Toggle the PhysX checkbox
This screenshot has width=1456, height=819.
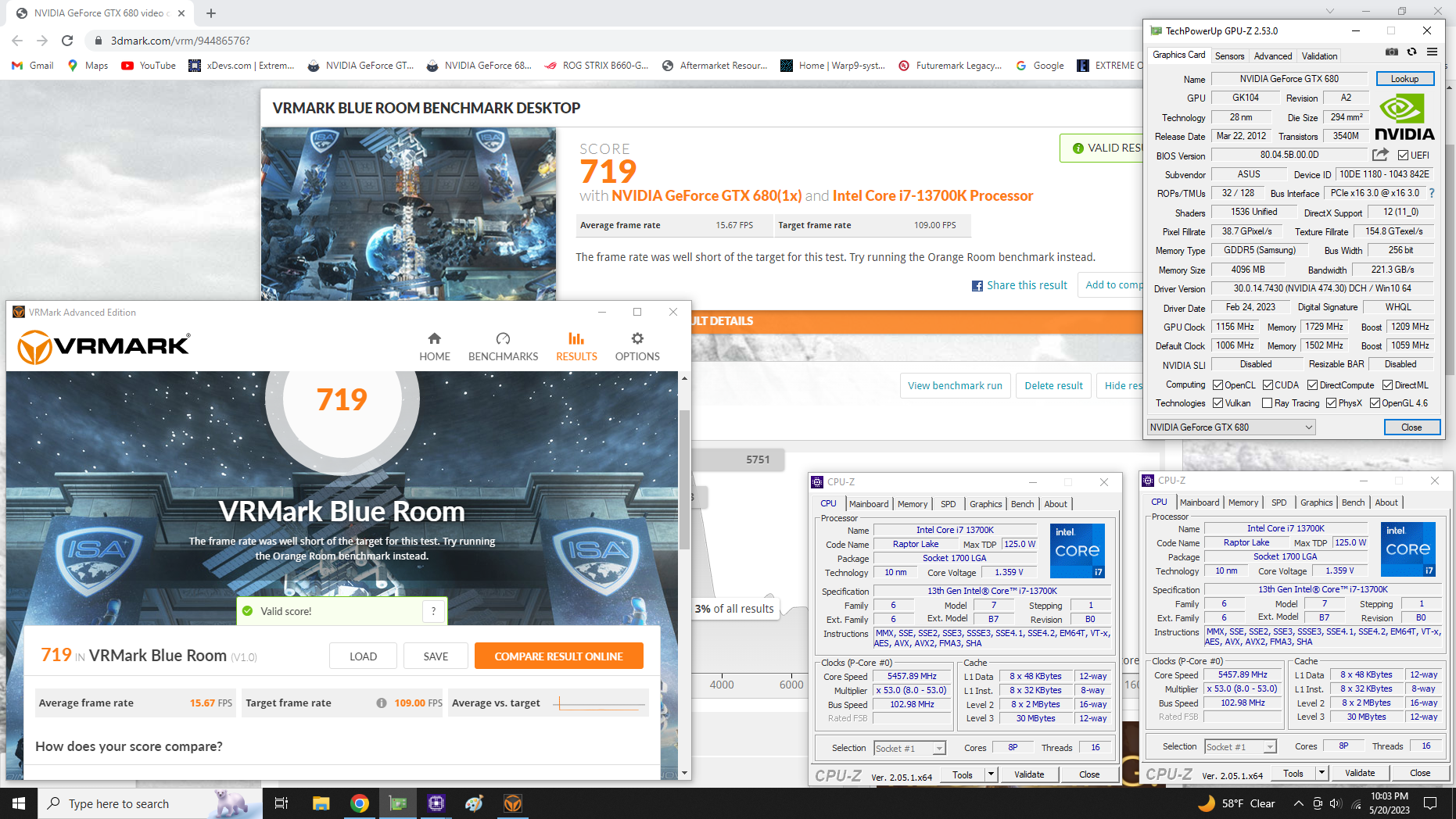pos(1331,403)
